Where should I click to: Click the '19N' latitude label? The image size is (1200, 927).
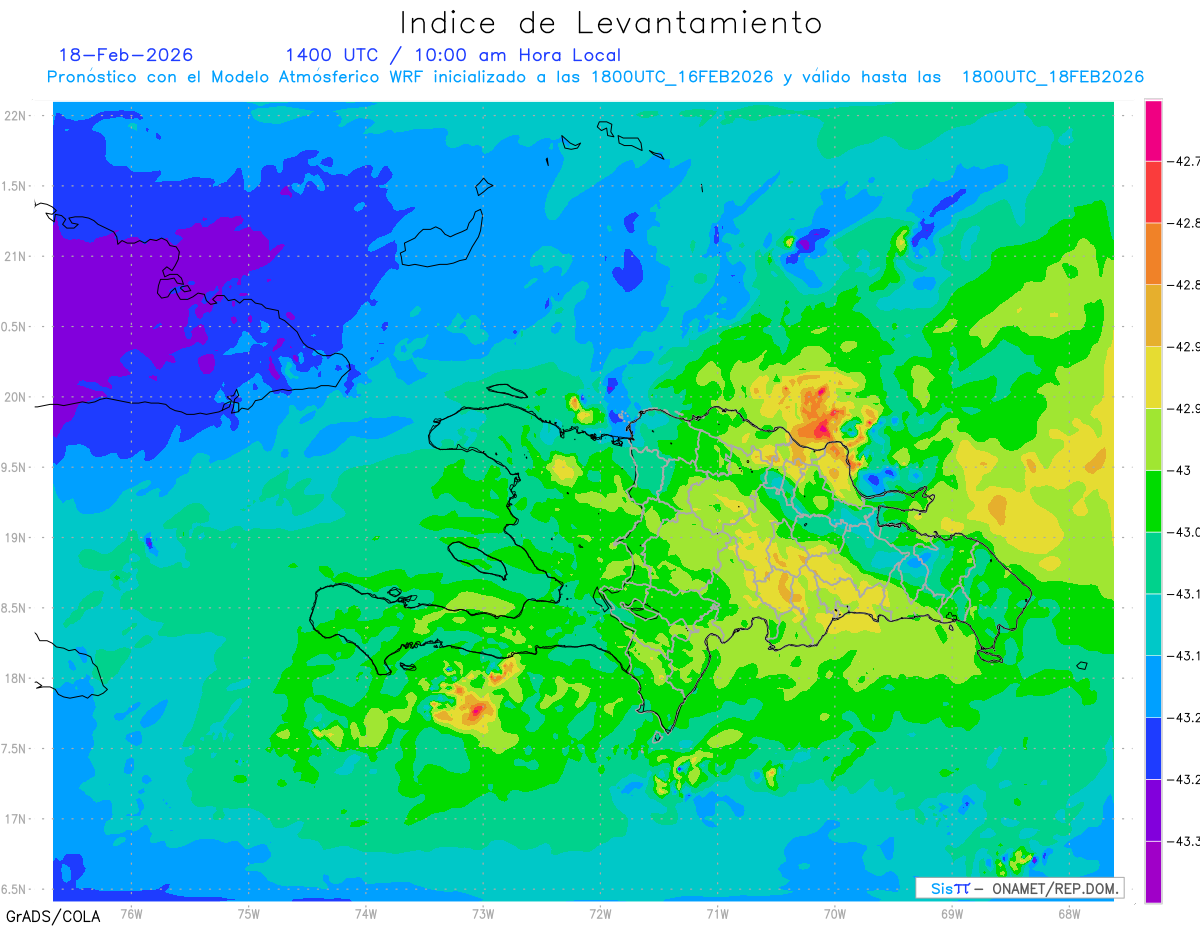17,538
